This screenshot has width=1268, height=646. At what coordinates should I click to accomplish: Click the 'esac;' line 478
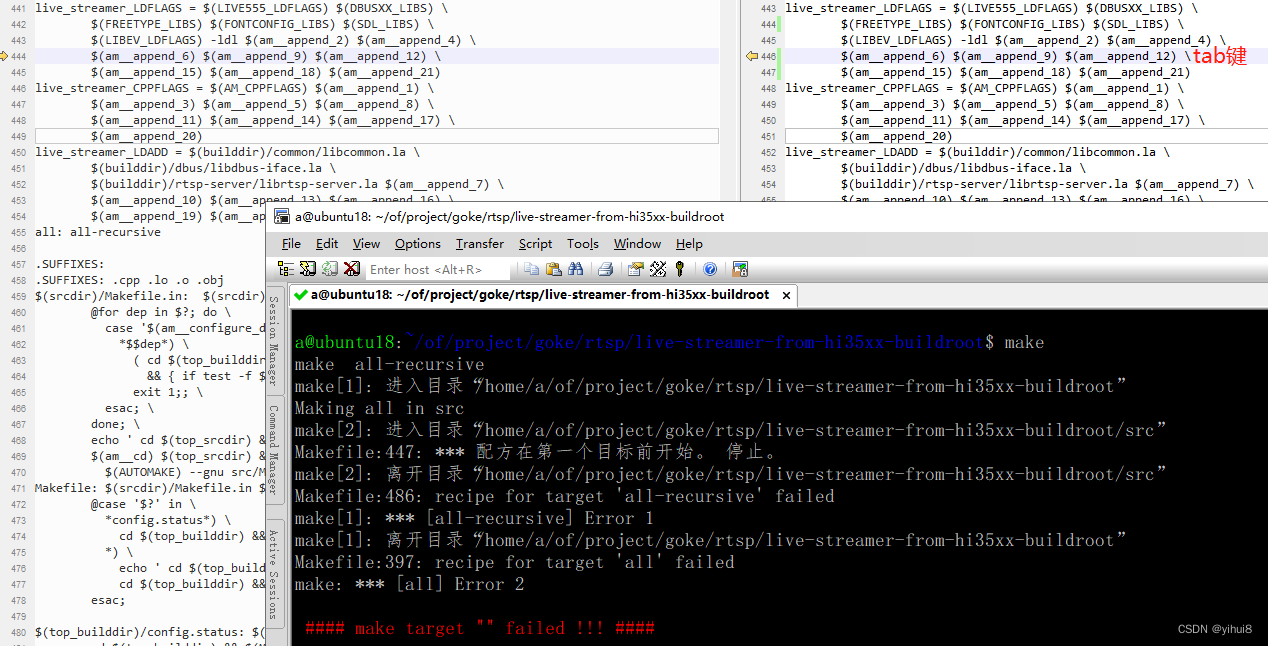[x=108, y=600]
